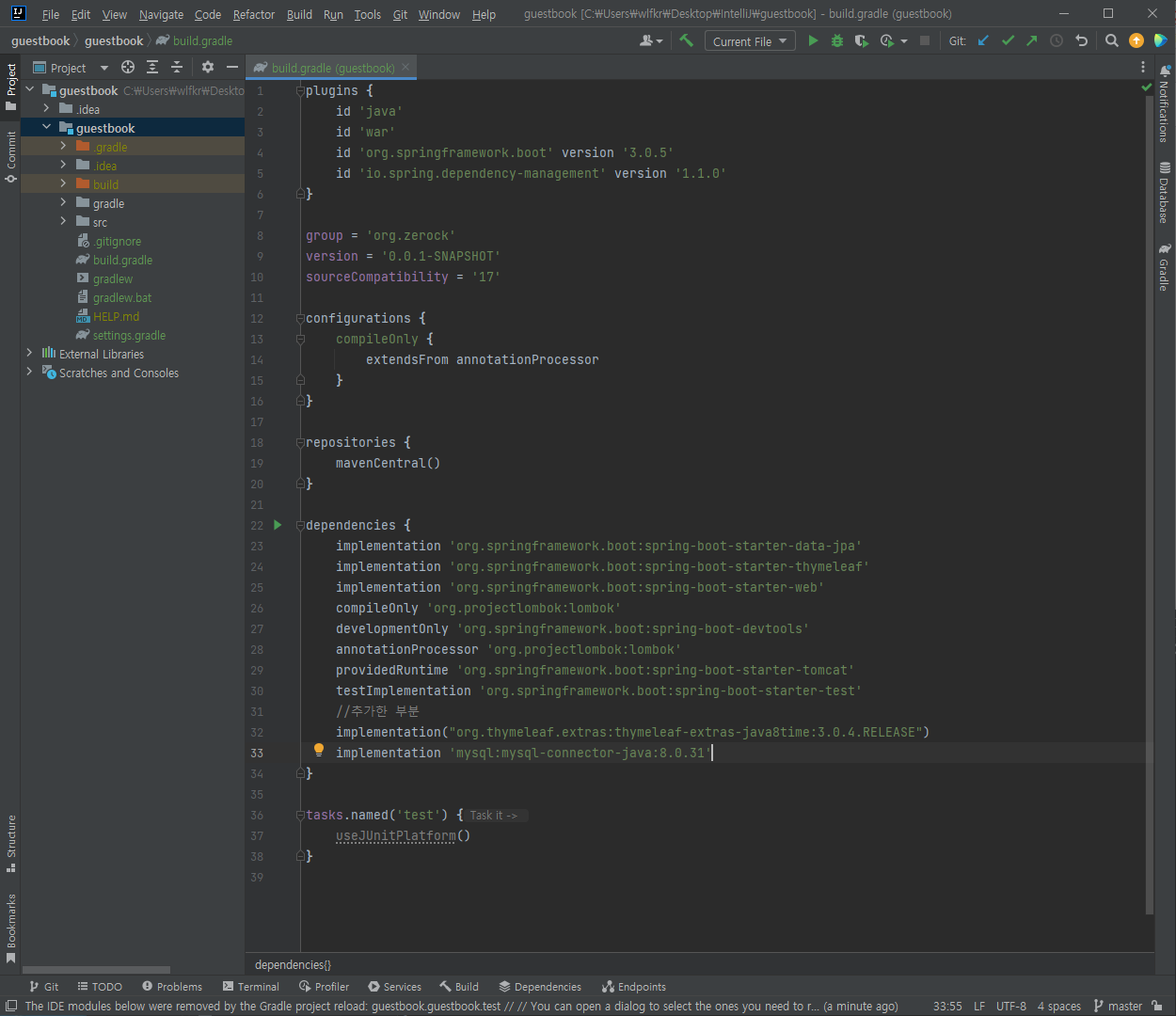Collapse the nested guestbook folder
Viewport: 1176px width, 1016px height.
(x=46, y=127)
